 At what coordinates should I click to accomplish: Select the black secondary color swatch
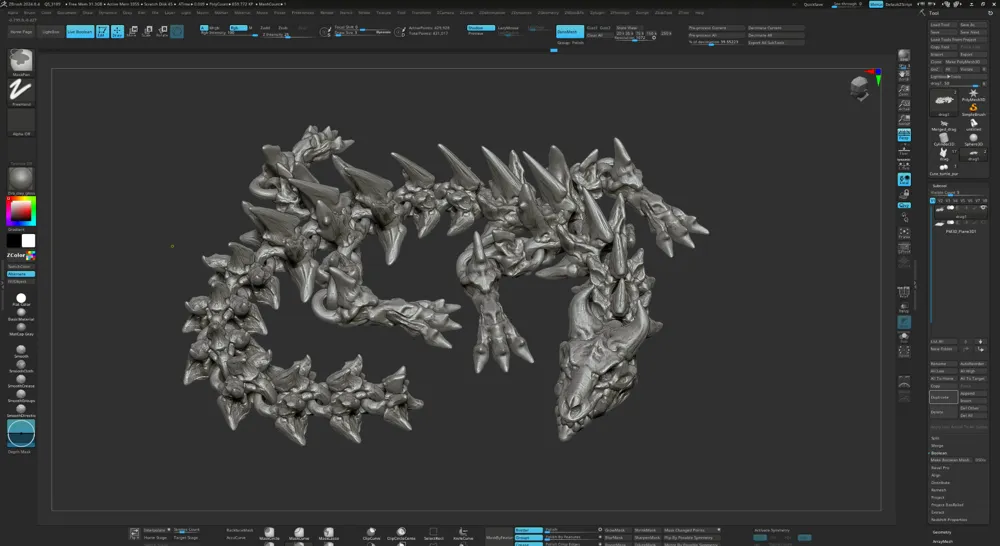click(x=13, y=240)
